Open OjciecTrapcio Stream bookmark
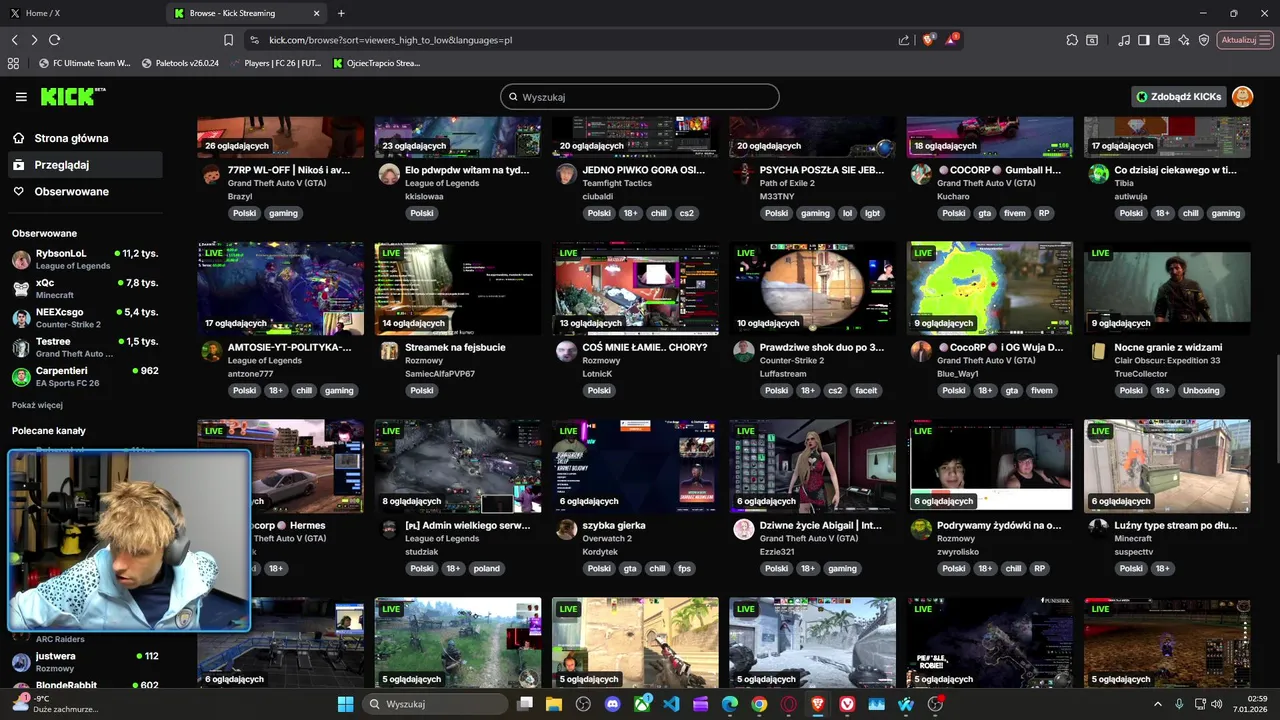Image resolution: width=1280 pixels, height=720 pixels. 376,63
